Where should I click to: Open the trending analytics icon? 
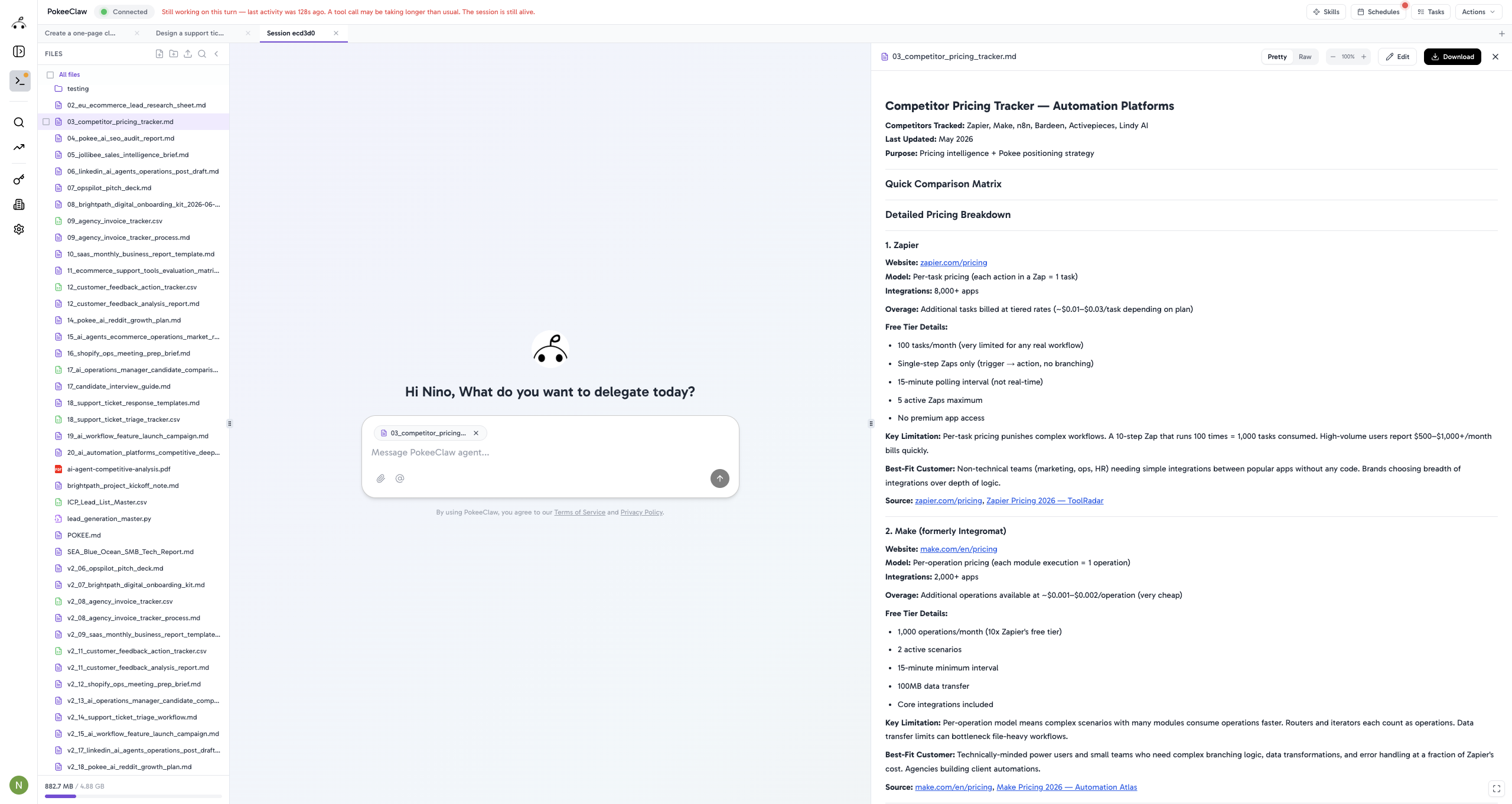pyautogui.click(x=19, y=147)
